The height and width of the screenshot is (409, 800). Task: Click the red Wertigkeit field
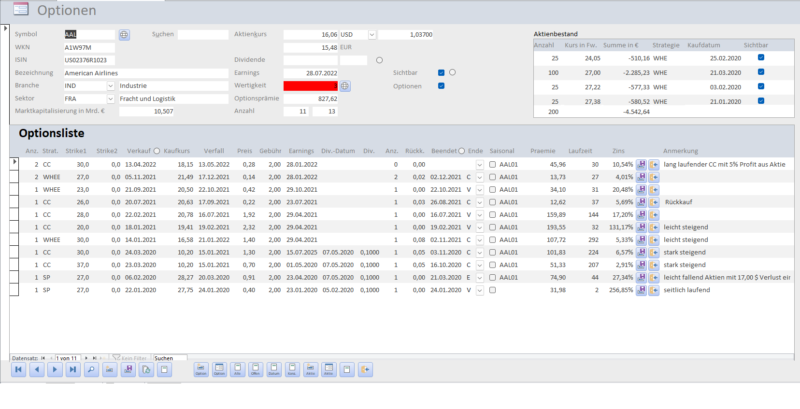click(x=310, y=86)
